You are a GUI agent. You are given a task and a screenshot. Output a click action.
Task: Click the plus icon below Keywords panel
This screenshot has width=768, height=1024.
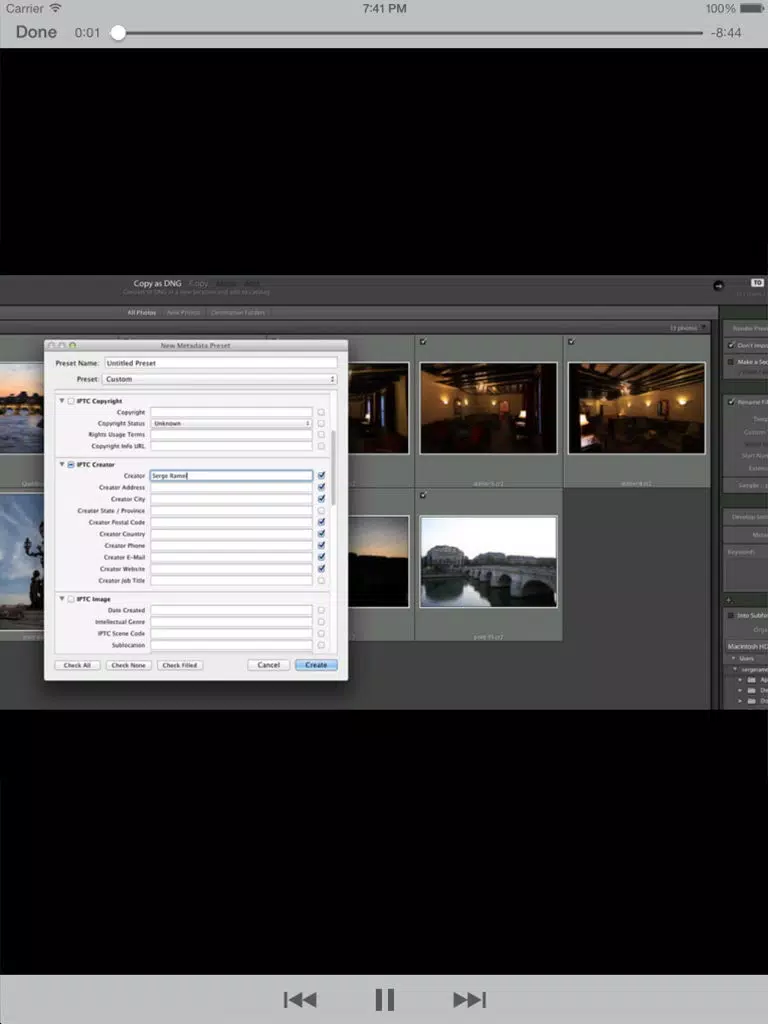click(729, 600)
